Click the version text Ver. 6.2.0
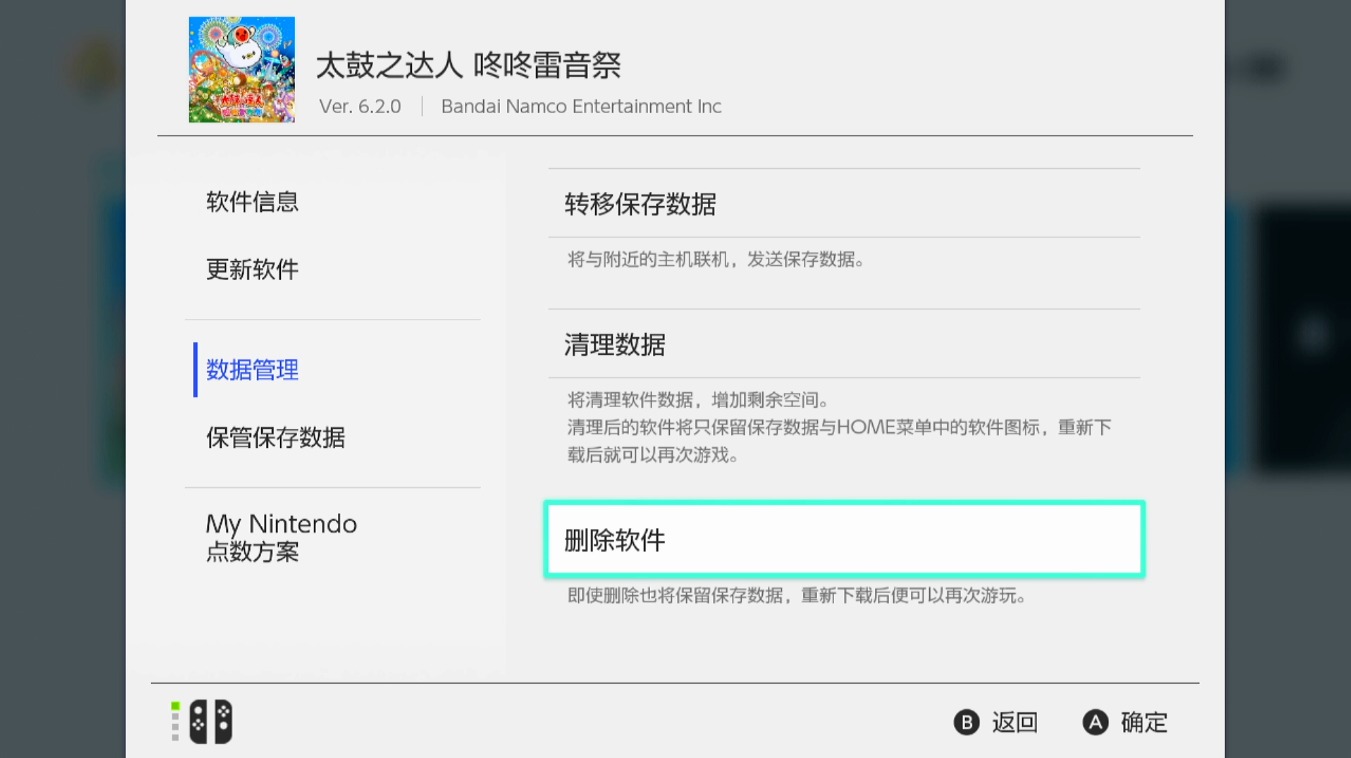1351x758 pixels. [x=360, y=107]
